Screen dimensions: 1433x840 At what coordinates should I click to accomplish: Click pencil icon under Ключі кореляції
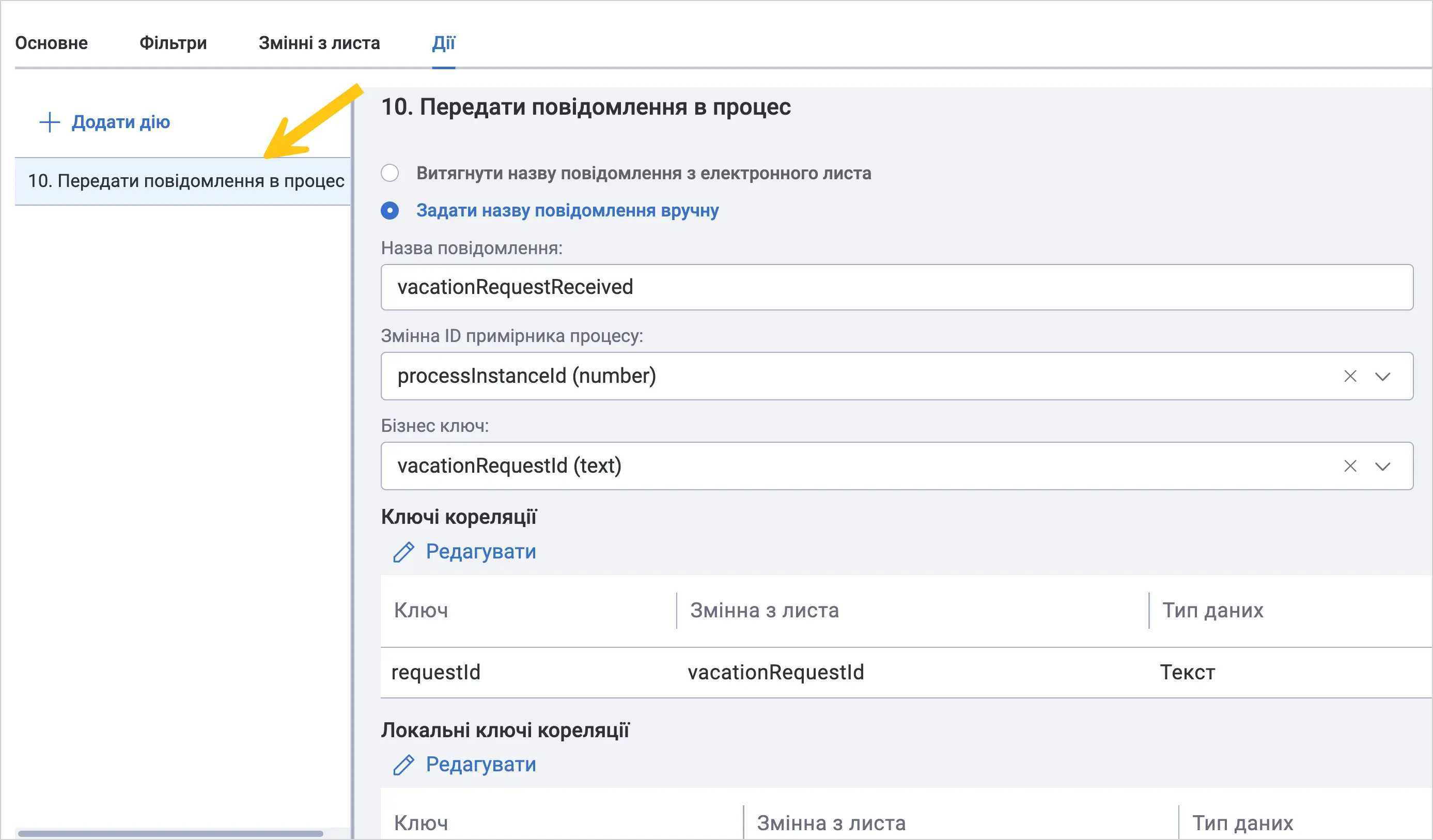click(x=404, y=552)
